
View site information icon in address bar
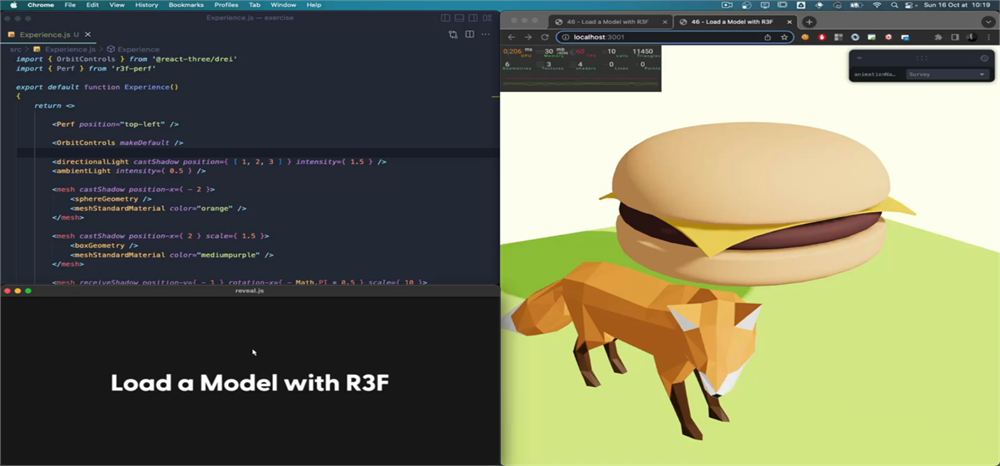coord(566,37)
